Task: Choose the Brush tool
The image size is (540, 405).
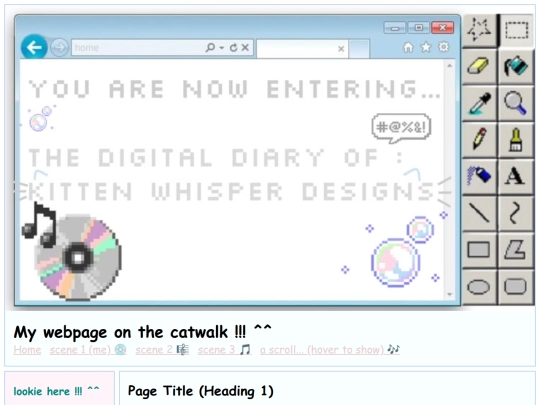Action: 516,139
